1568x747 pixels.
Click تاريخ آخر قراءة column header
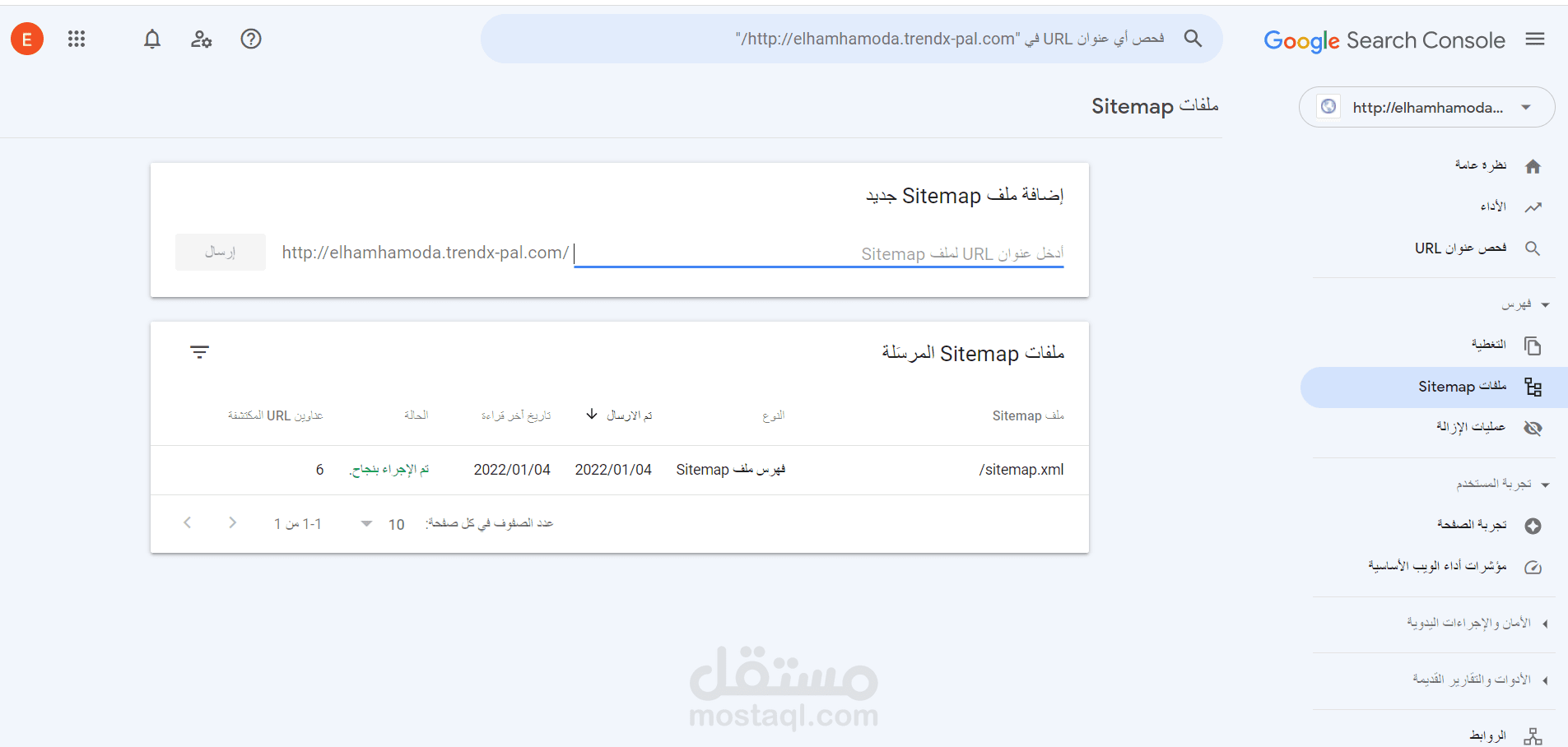click(516, 415)
